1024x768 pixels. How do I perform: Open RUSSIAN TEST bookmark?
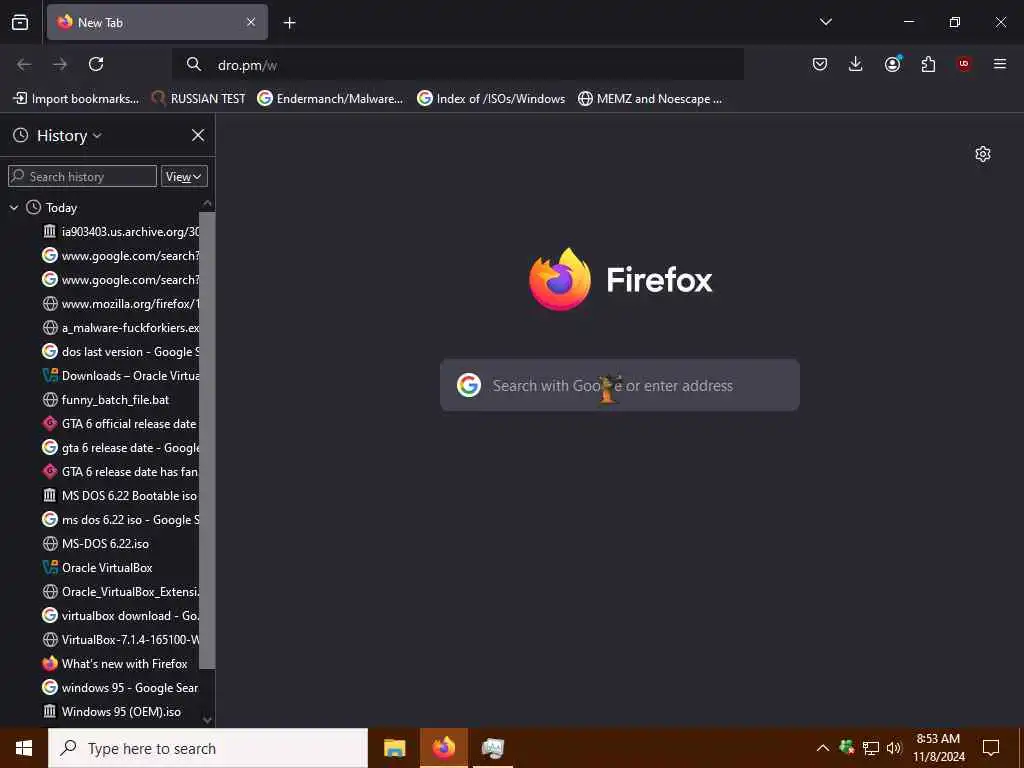(198, 99)
